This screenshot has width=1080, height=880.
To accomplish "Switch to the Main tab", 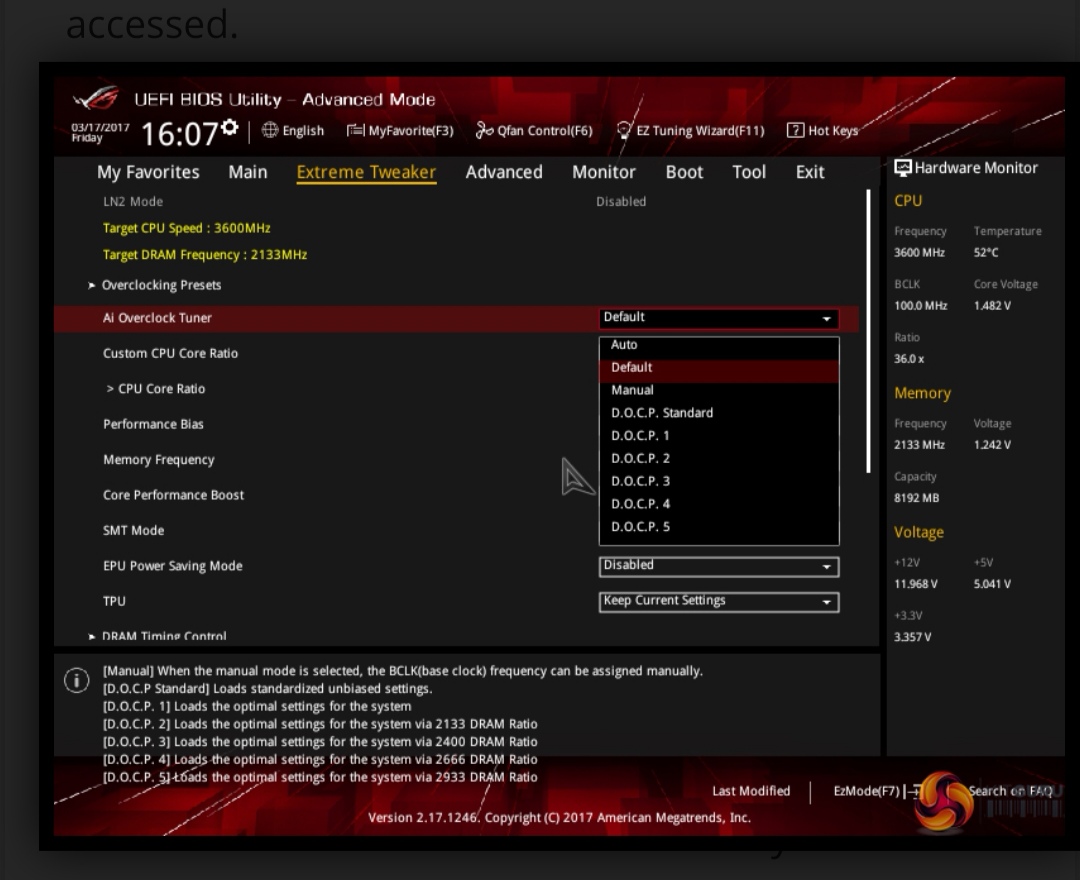I will pyautogui.click(x=248, y=172).
